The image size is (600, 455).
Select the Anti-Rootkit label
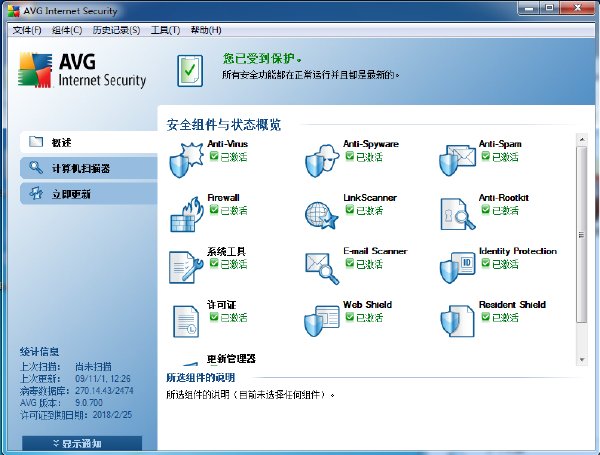tap(504, 197)
